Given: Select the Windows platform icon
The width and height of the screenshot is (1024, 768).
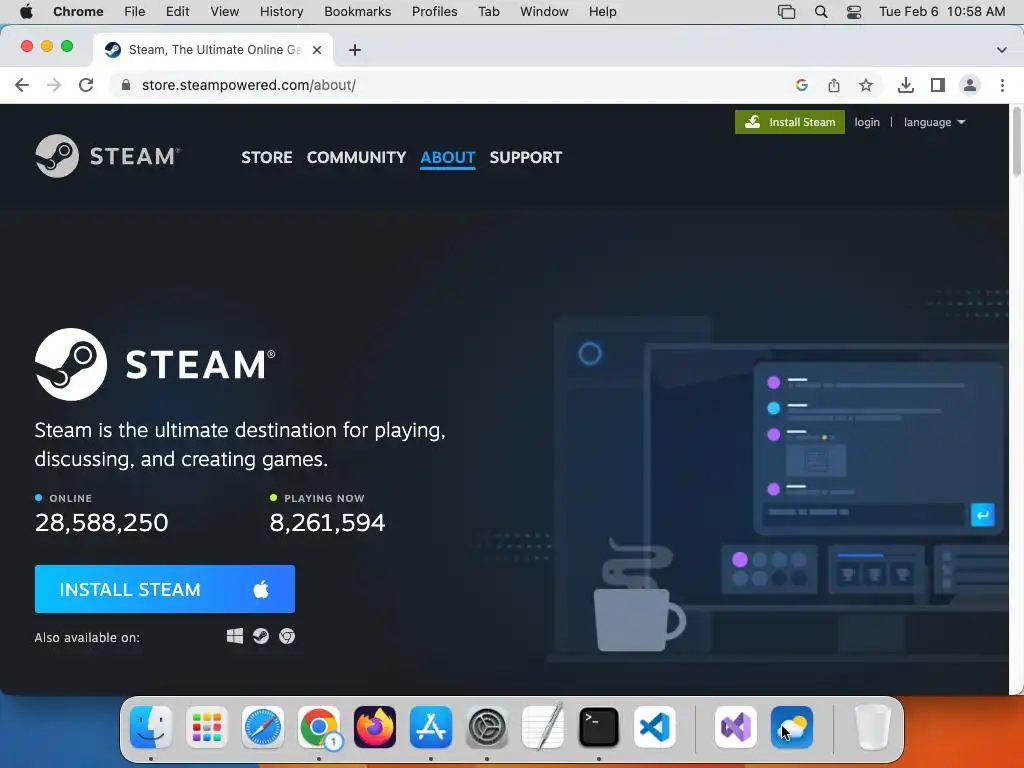Looking at the screenshot, I should point(235,636).
